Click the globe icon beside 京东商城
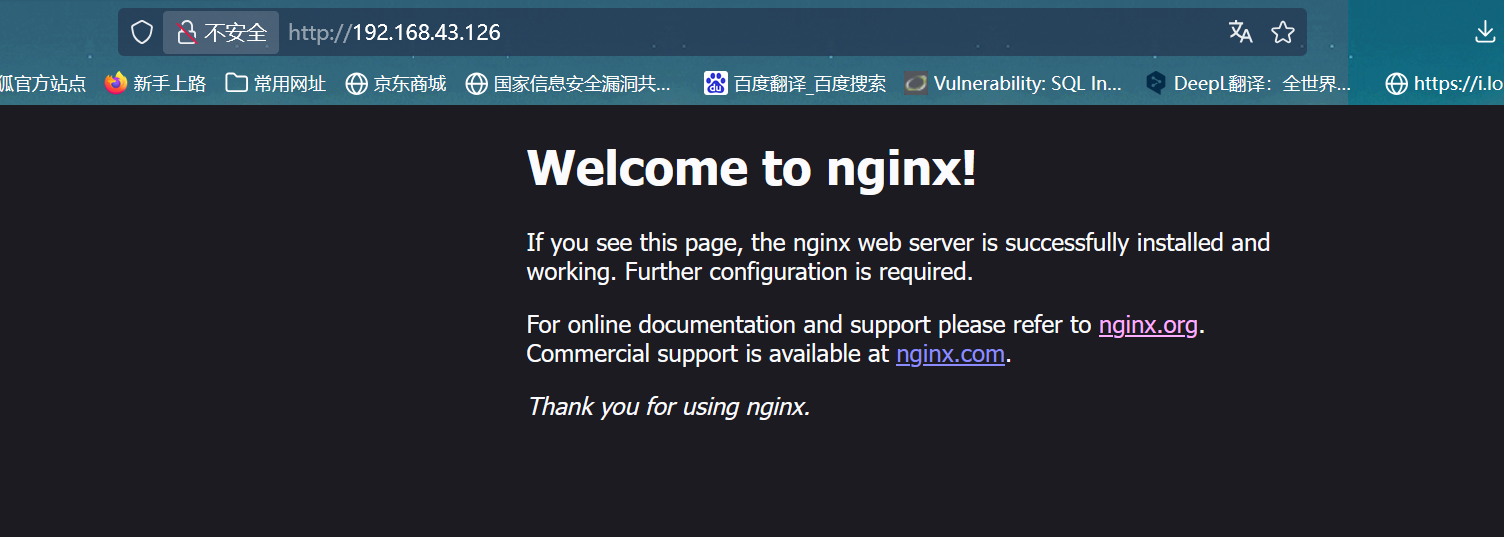Screen dimensions: 1504x537 click(x=356, y=84)
